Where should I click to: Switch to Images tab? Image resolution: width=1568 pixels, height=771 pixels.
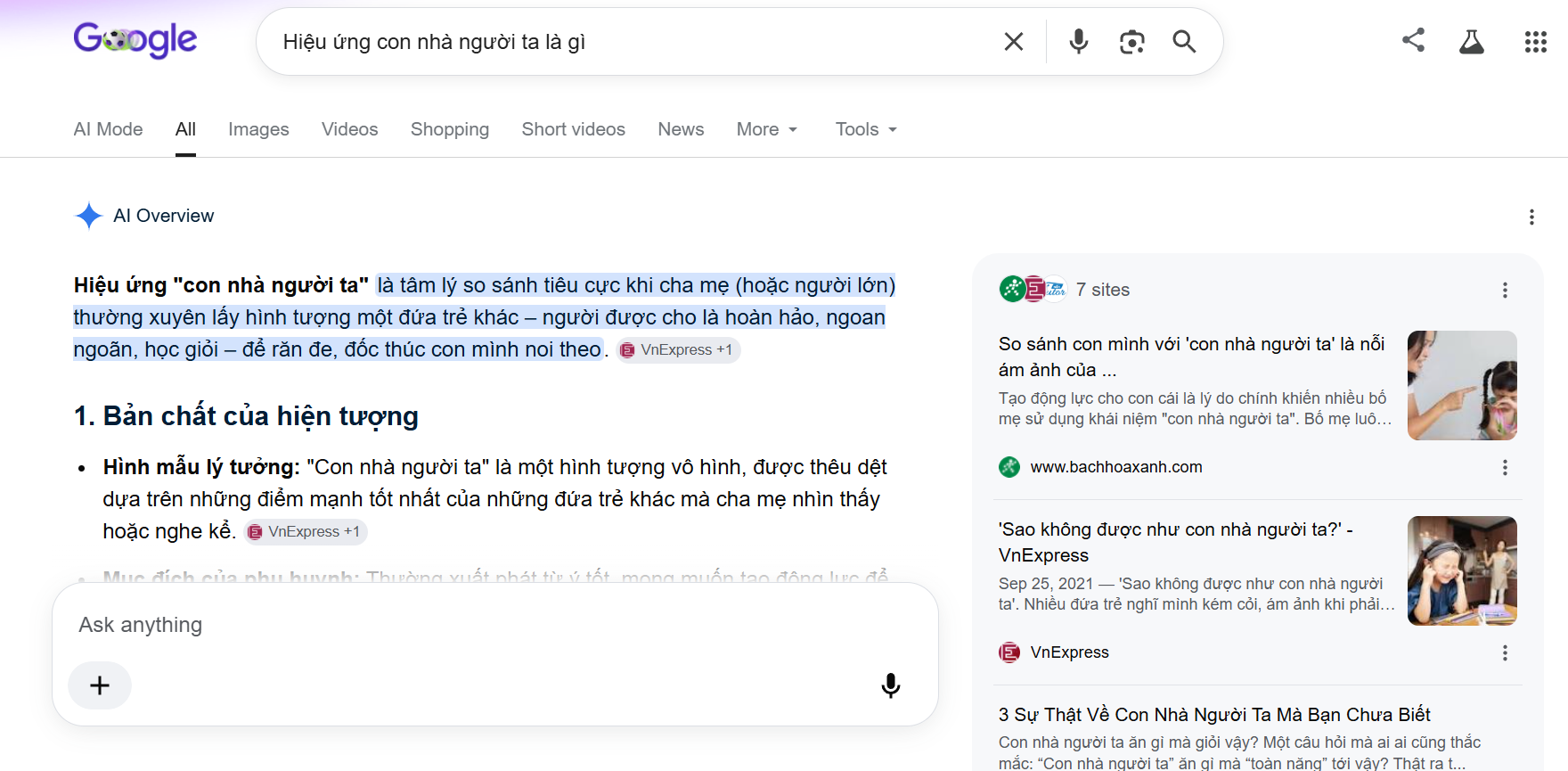pos(258,129)
